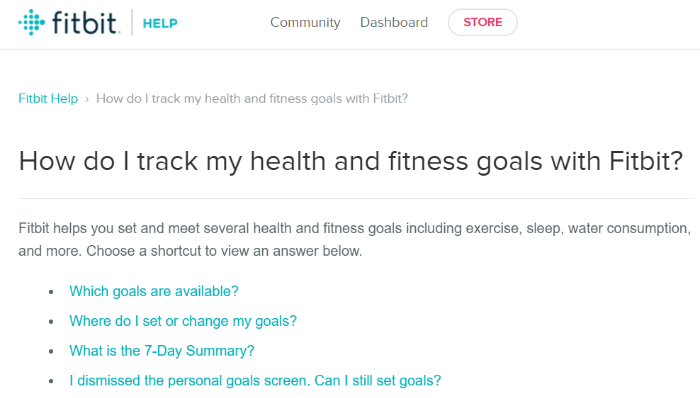Open "Which goals are available?" shortcut
Image resolution: width=700 pixels, height=398 pixels.
click(x=154, y=291)
